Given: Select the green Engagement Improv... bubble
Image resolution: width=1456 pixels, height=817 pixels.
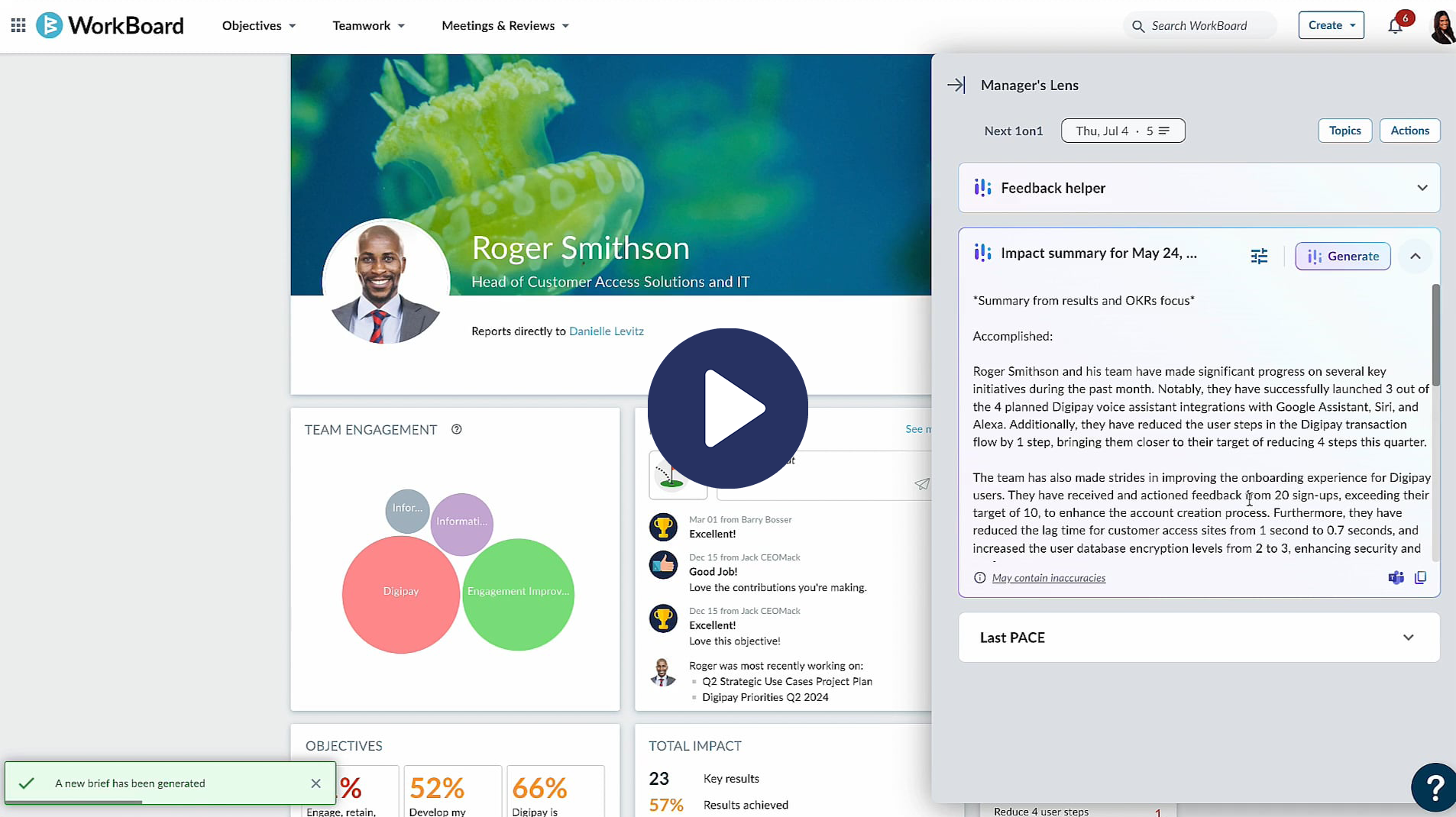Looking at the screenshot, I should click(518, 594).
